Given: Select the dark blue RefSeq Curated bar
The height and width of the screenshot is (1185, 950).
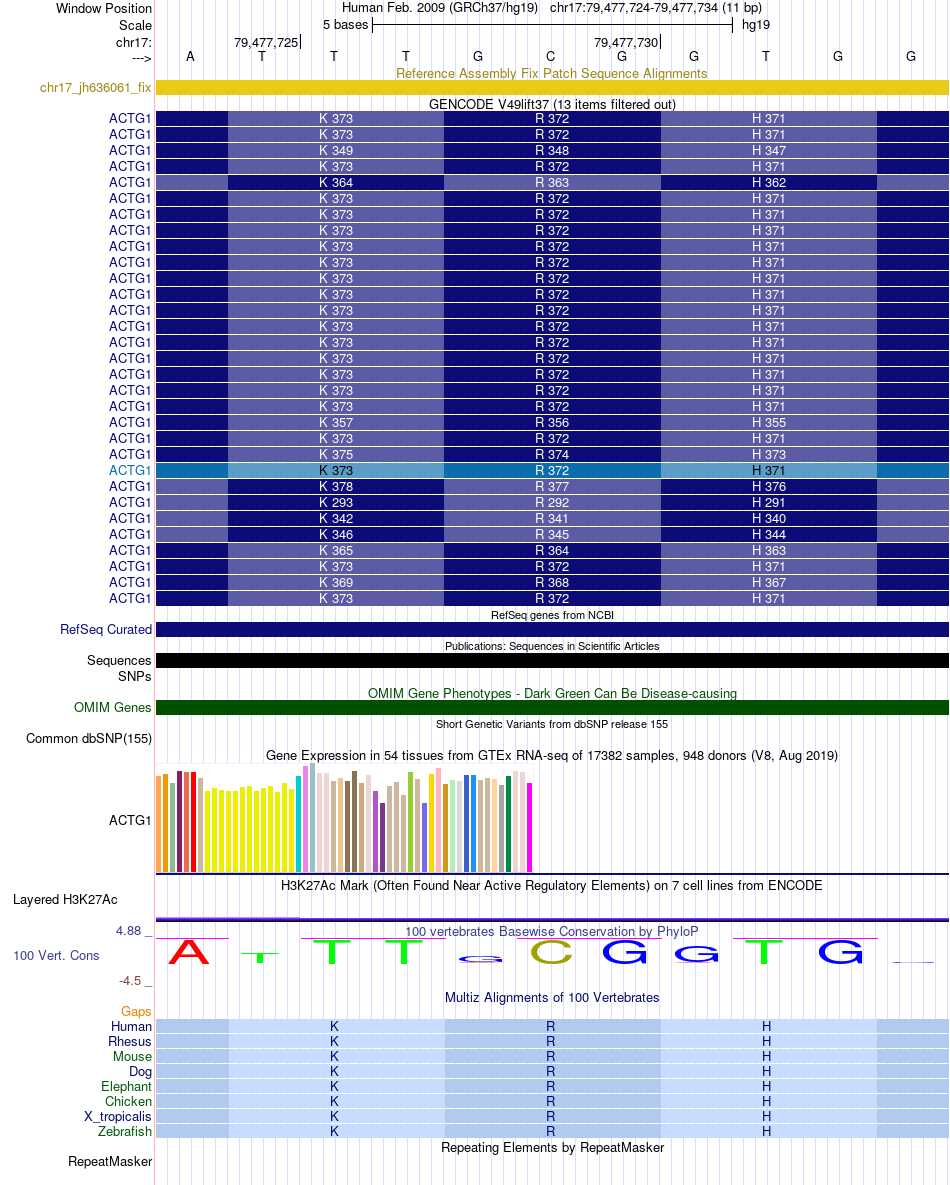Looking at the screenshot, I should (552, 630).
